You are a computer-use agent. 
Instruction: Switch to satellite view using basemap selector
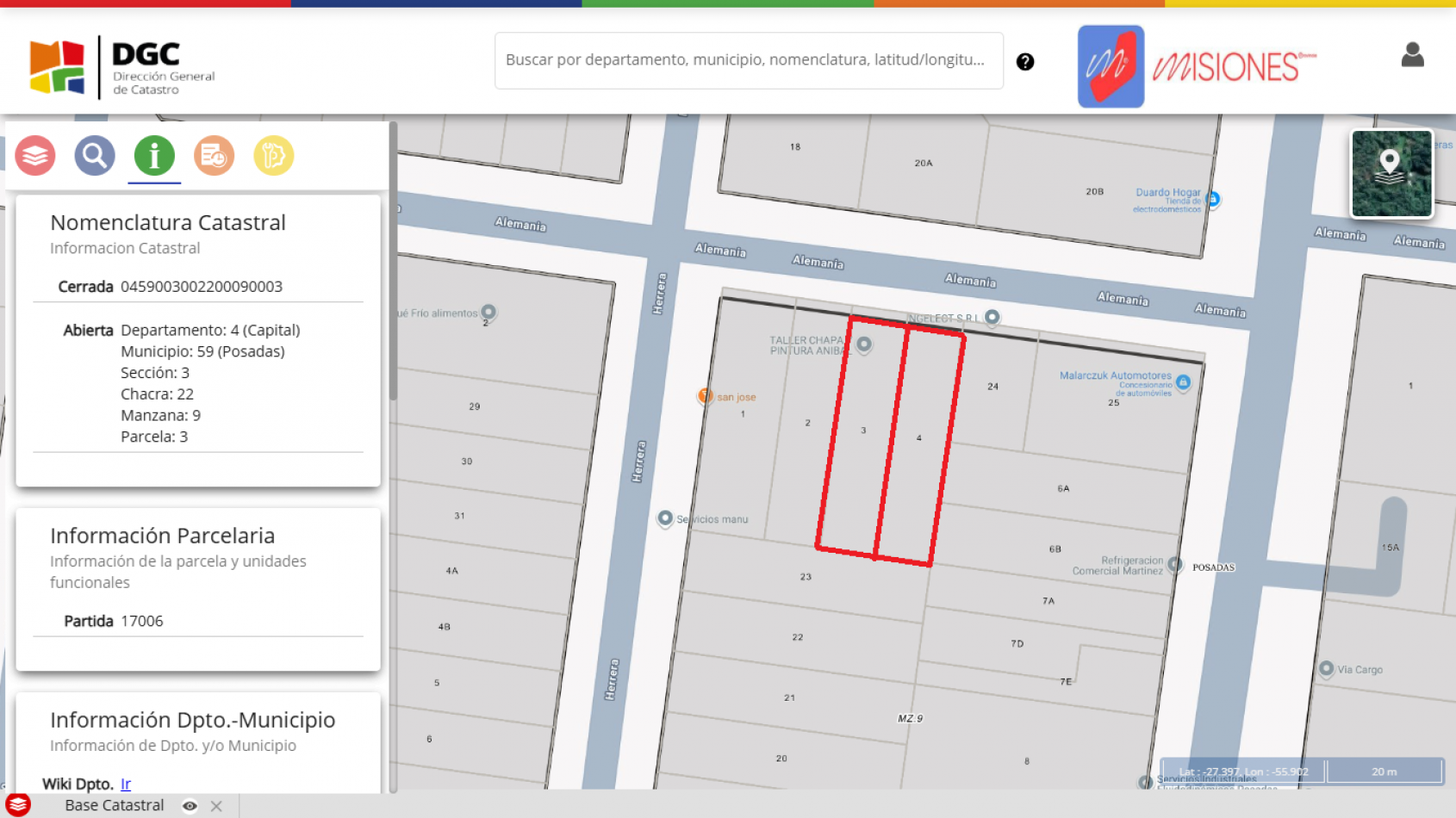[x=1391, y=173]
